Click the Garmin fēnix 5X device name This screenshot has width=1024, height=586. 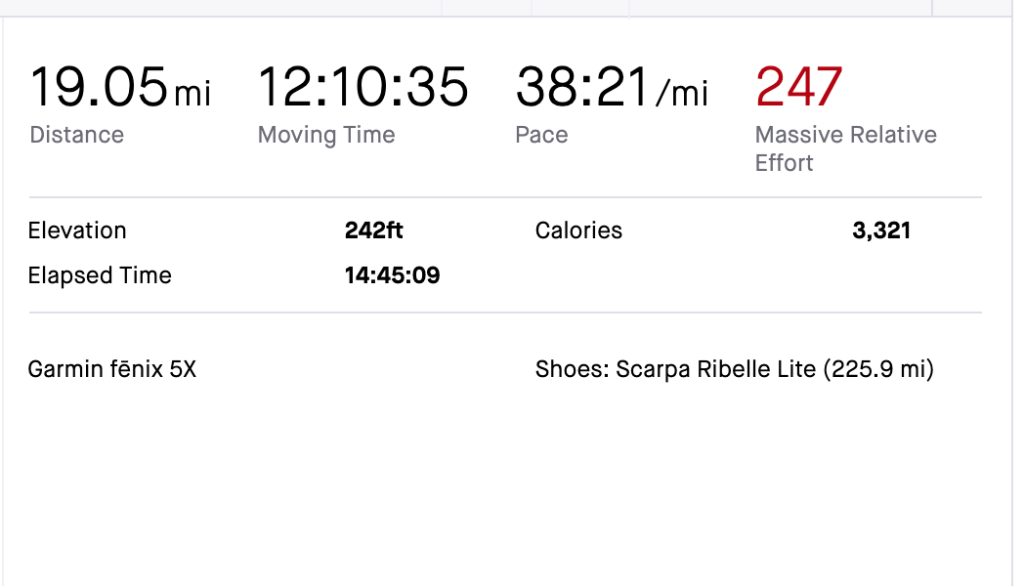[x=112, y=370]
